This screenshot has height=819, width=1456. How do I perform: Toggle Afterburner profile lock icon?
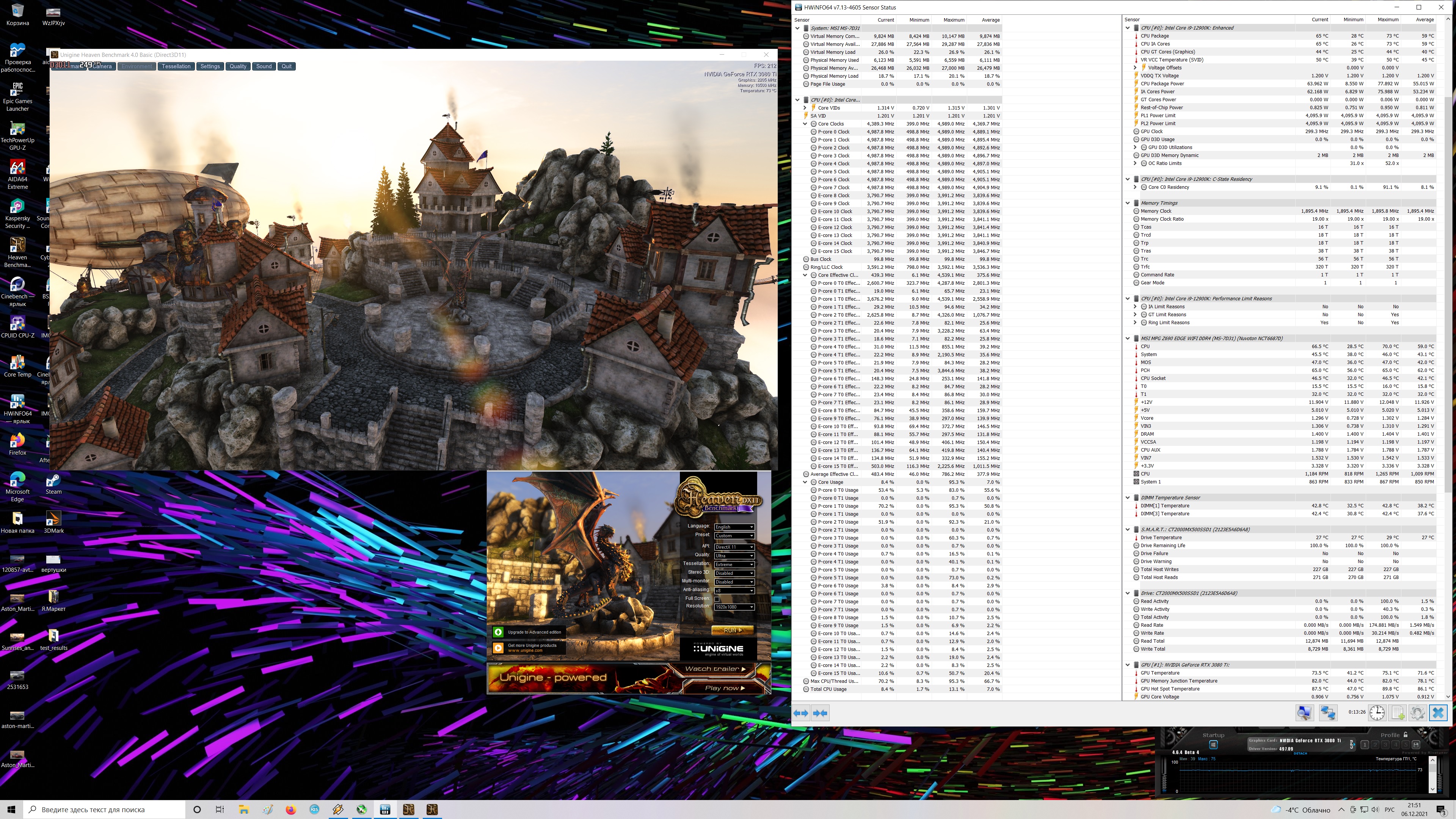[x=1405, y=734]
